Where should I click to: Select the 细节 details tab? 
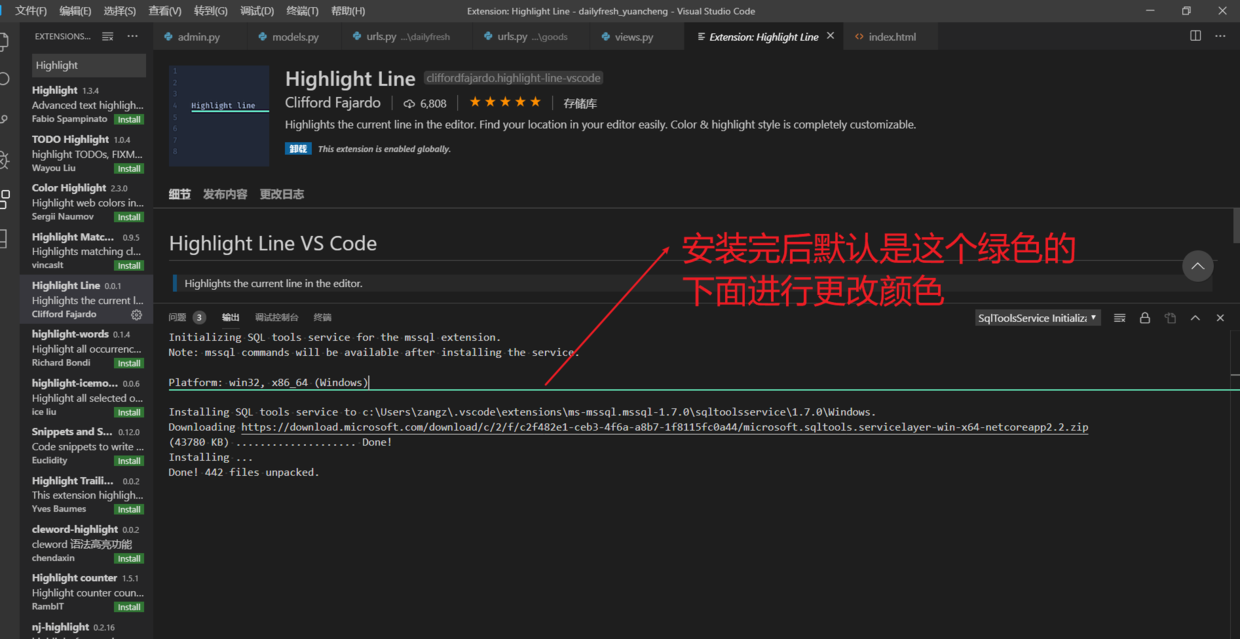180,194
